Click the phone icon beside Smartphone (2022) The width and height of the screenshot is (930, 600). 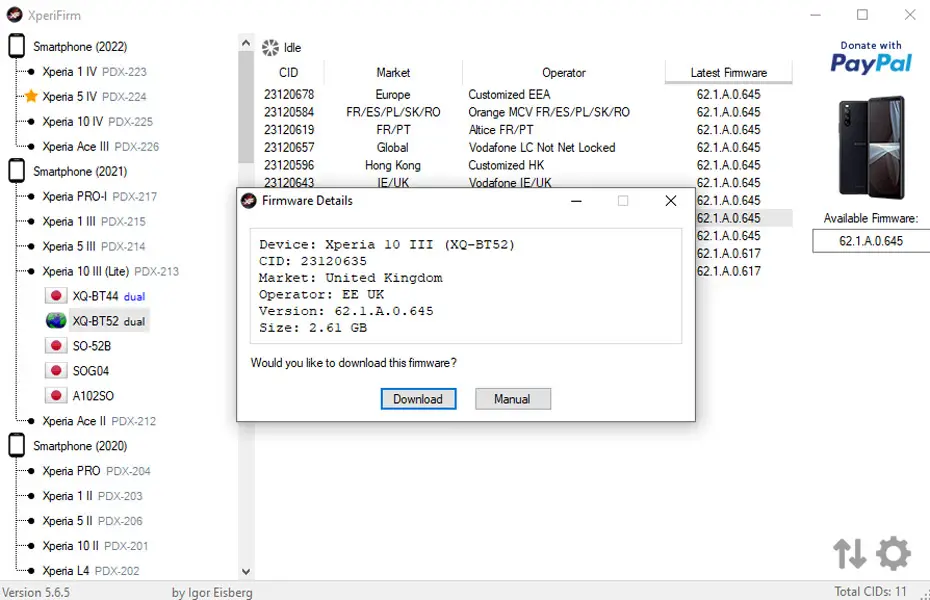tap(17, 46)
